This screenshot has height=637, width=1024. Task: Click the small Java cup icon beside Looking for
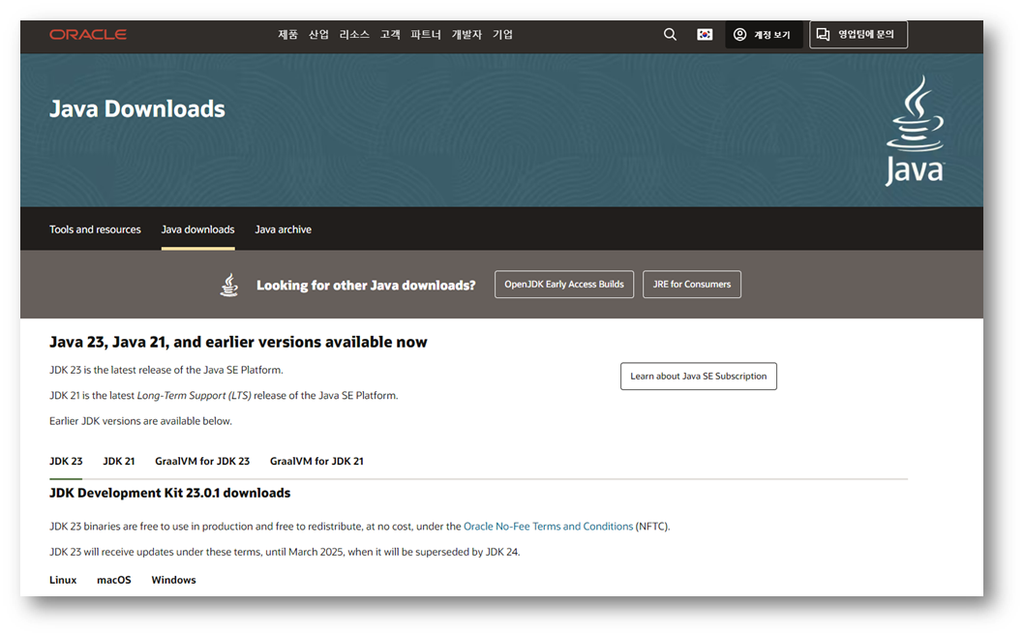coord(229,285)
